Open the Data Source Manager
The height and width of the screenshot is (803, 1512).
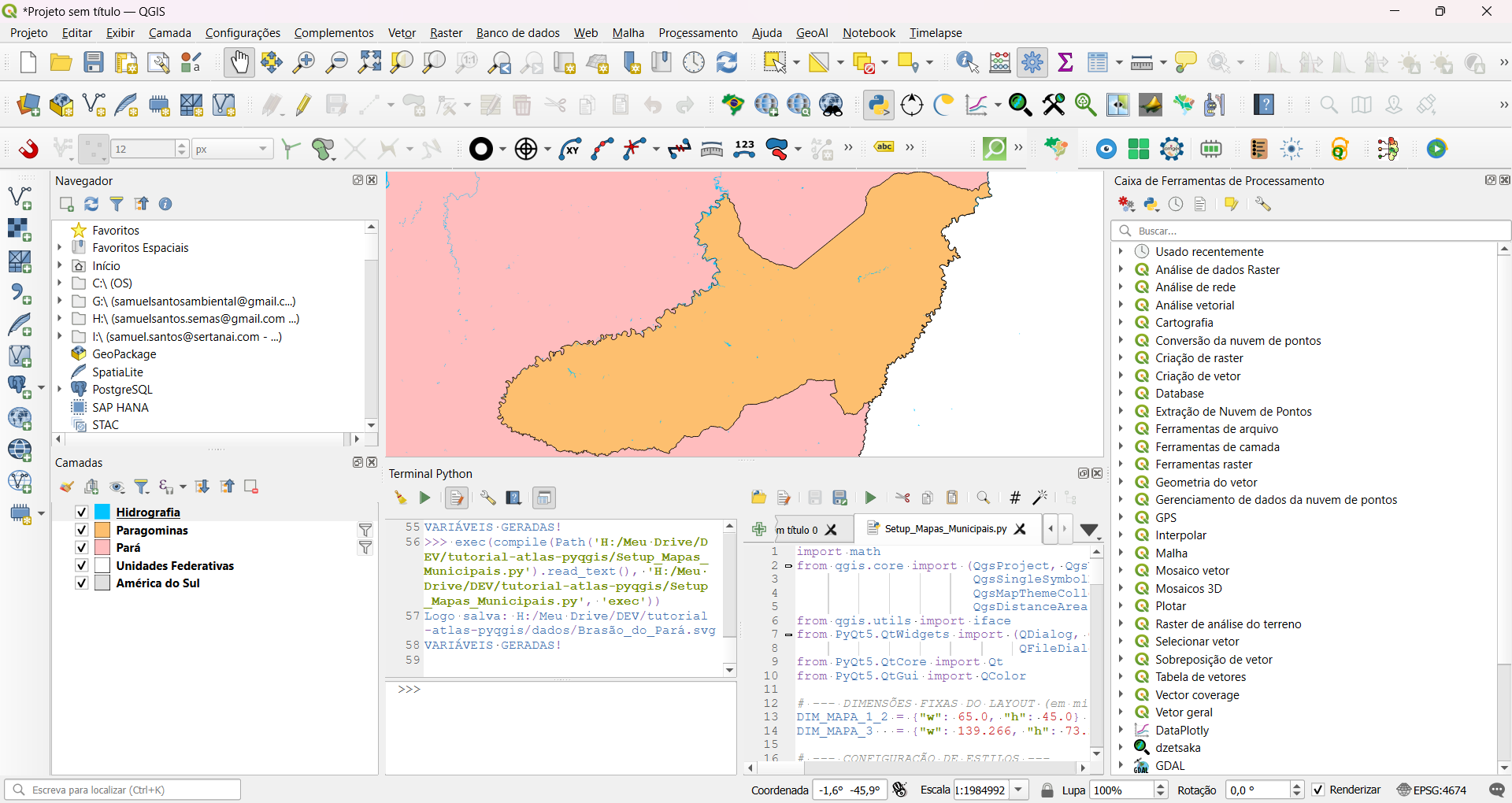click(28, 104)
